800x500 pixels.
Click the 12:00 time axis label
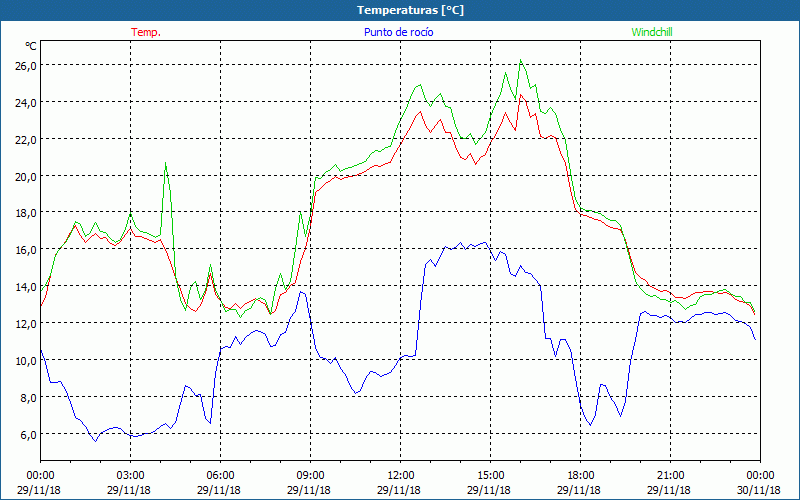[x=401, y=476]
